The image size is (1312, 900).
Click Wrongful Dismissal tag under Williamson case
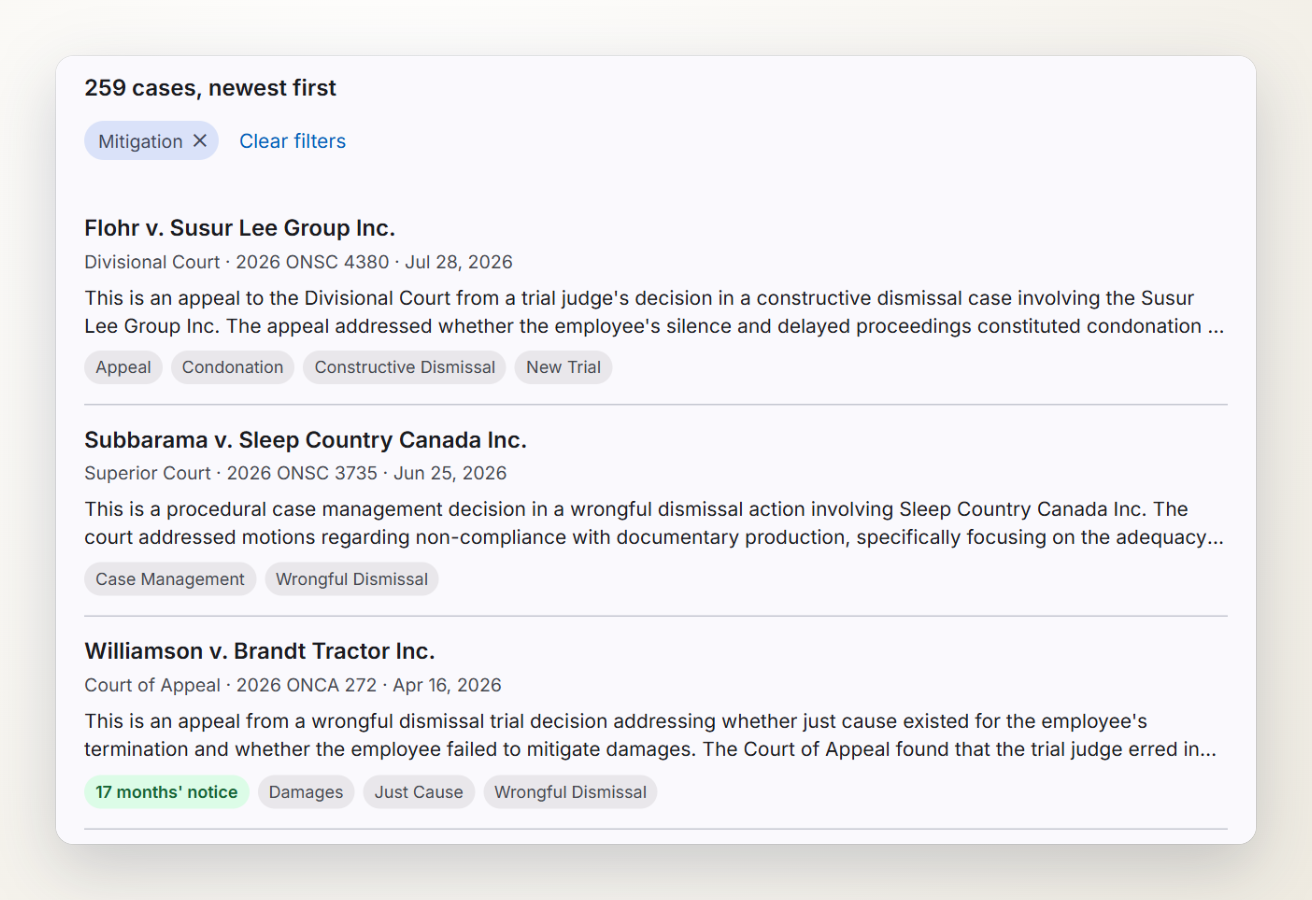click(570, 792)
